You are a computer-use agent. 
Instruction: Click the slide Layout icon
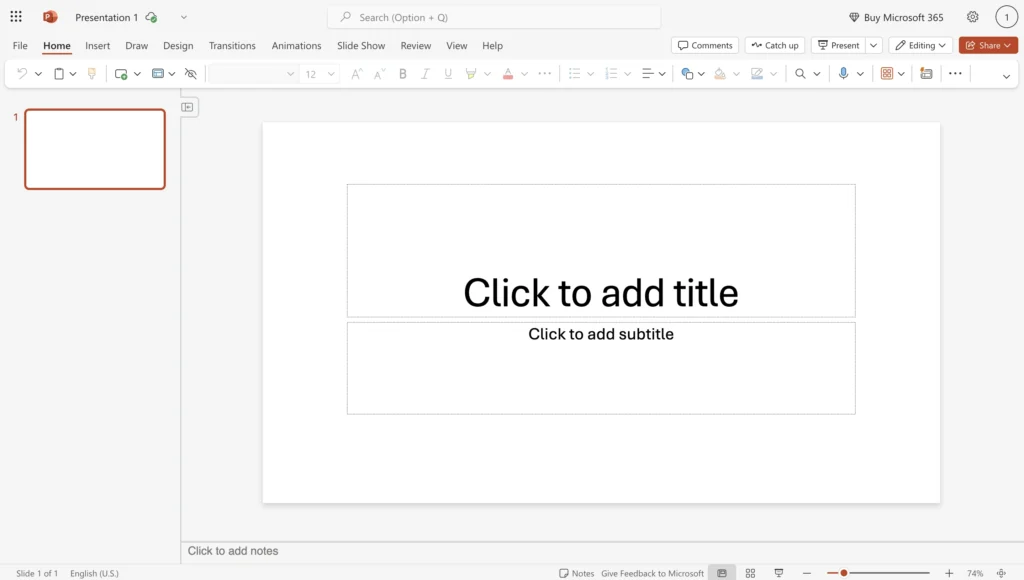click(x=157, y=74)
